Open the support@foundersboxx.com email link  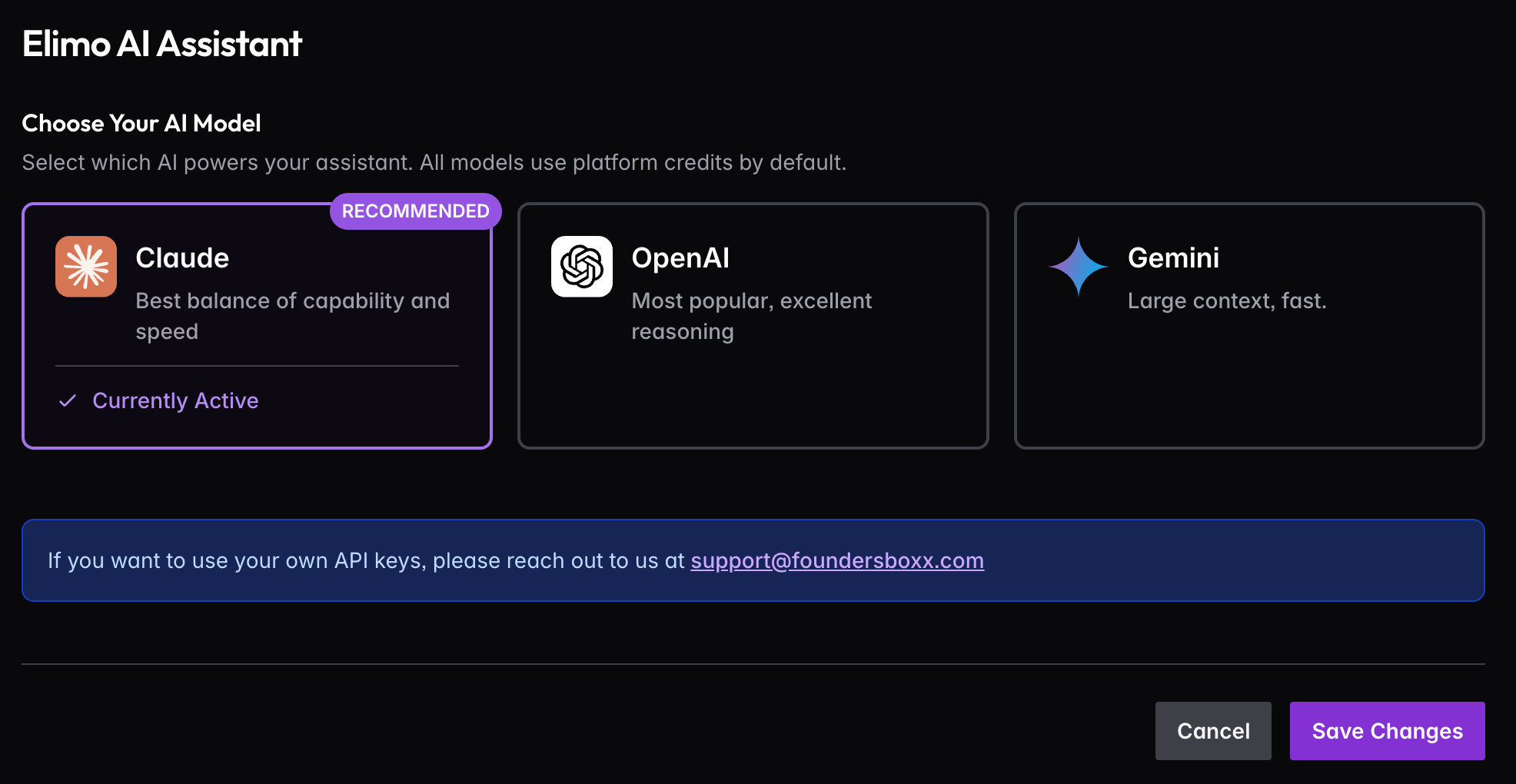(836, 560)
